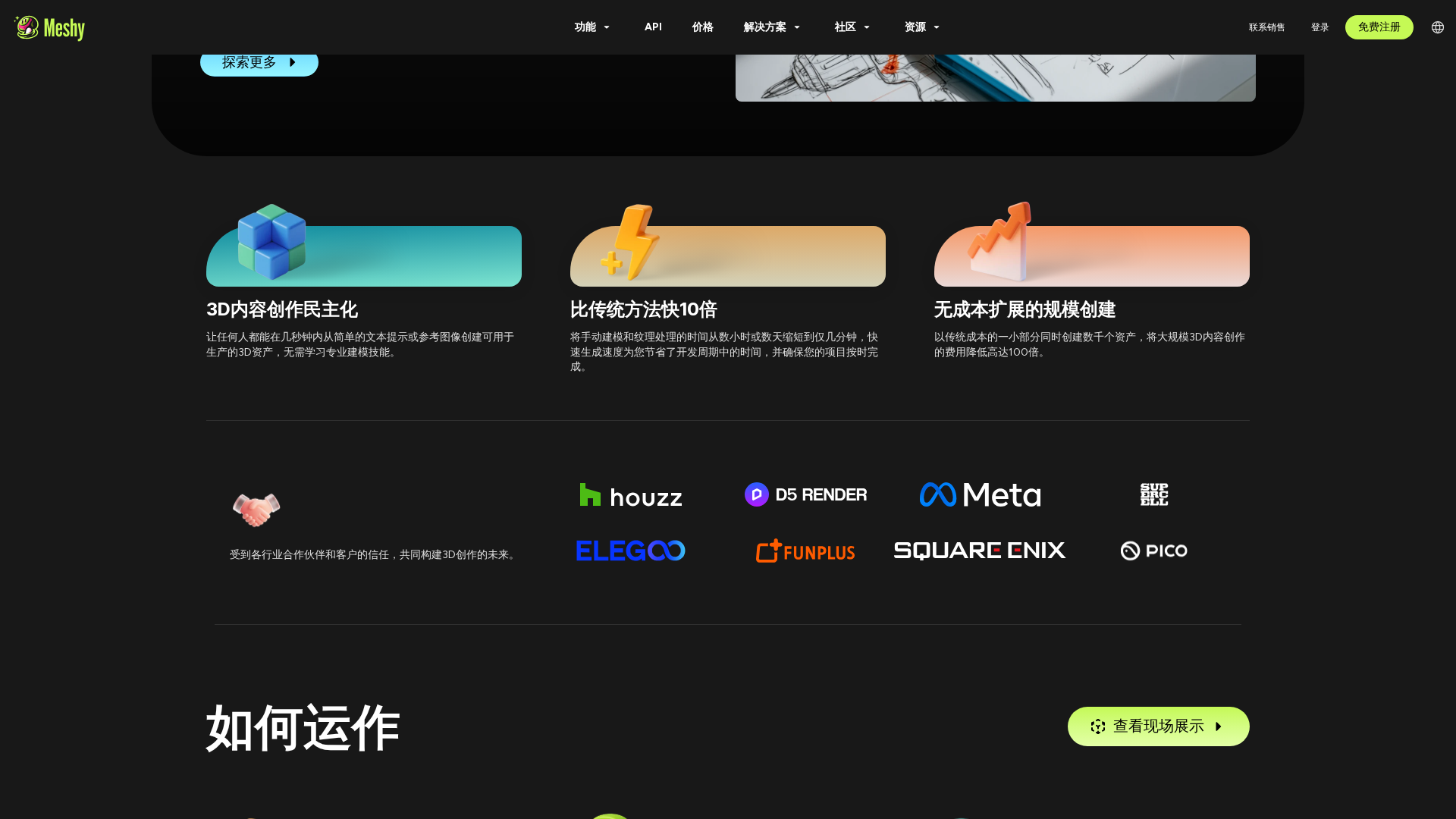This screenshot has width=1456, height=819.
Task: Click the D5 Render partner logo
Action: coord(805,494)
